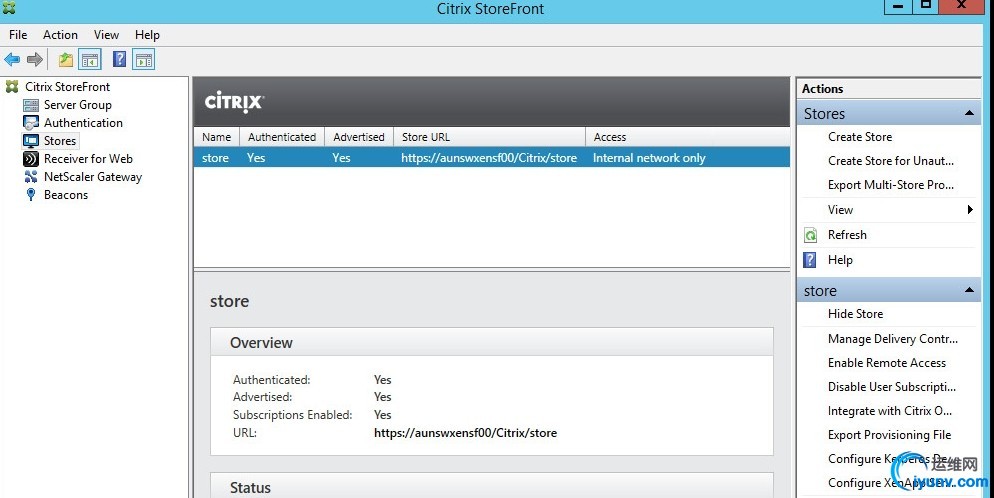The image size is (994, 498).
Task: Click the Status section header
Action: [x=492, y=486]
